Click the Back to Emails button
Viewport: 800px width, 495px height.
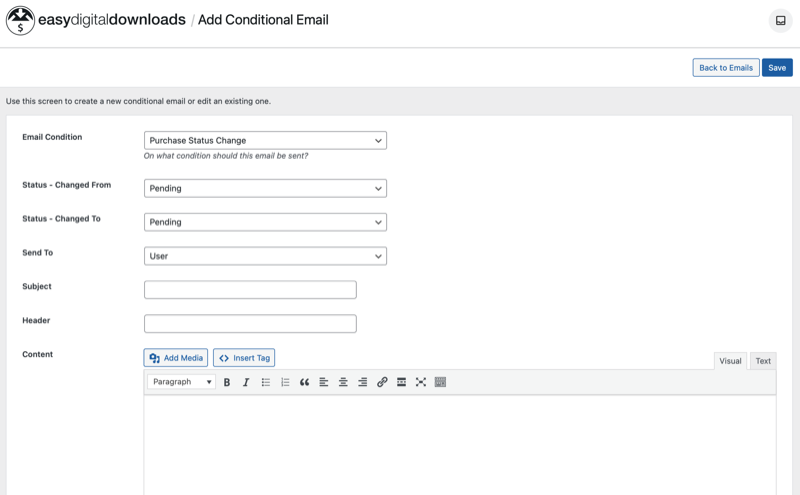[x=725, y=67]
